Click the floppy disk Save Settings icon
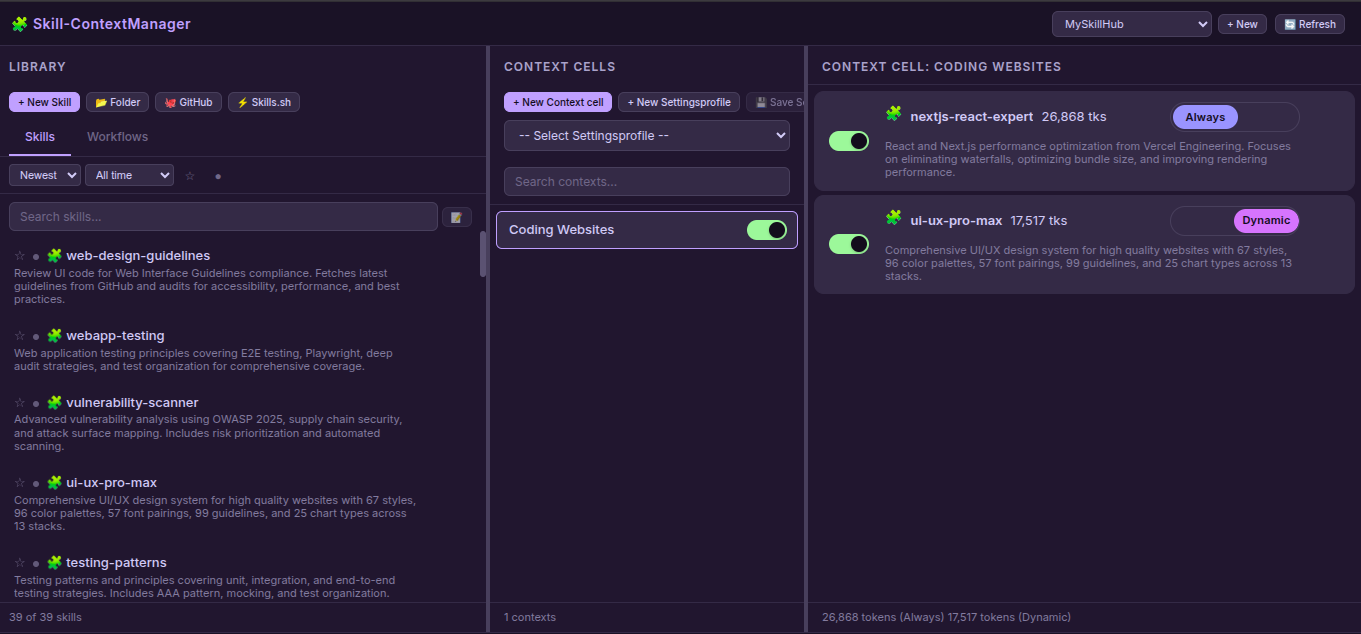 point(763,101)
